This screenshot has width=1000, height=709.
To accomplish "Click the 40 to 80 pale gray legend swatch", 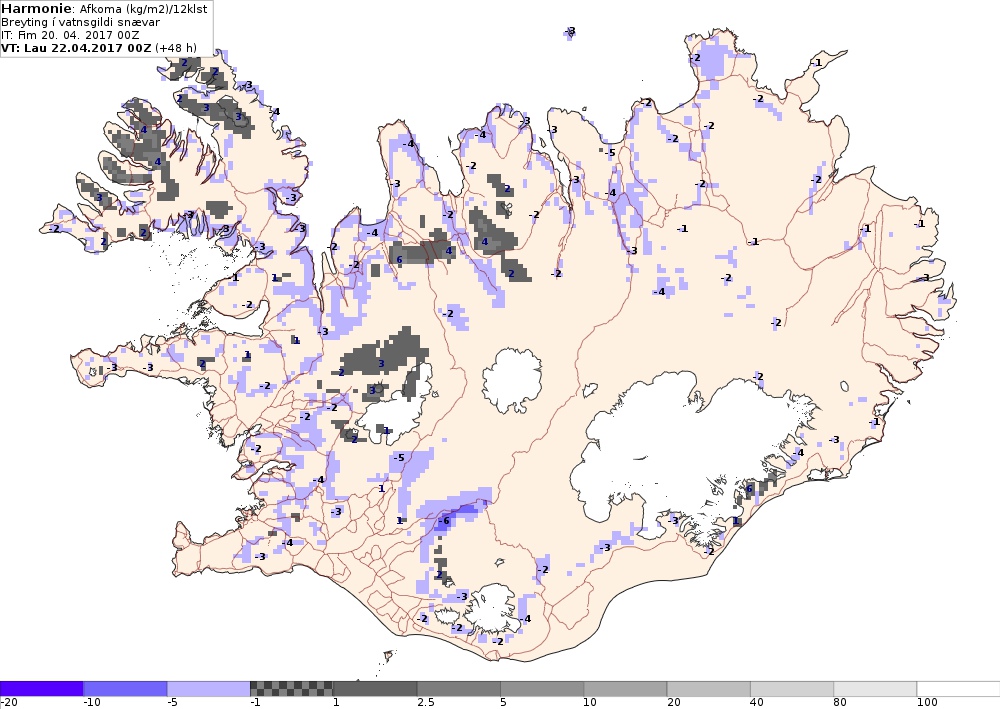I will point(792,689).
